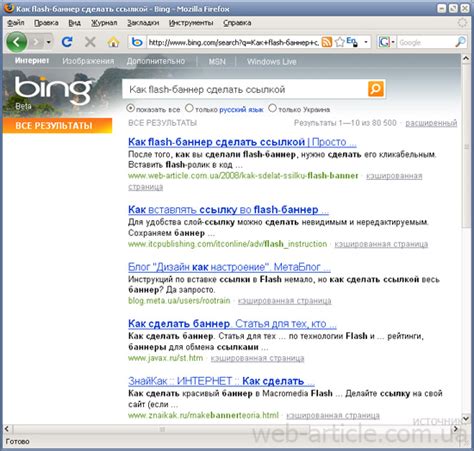Screen dimensions: 474x451
Task: Open cached page for znaikak.ru result
Action: tap(333, 415)
